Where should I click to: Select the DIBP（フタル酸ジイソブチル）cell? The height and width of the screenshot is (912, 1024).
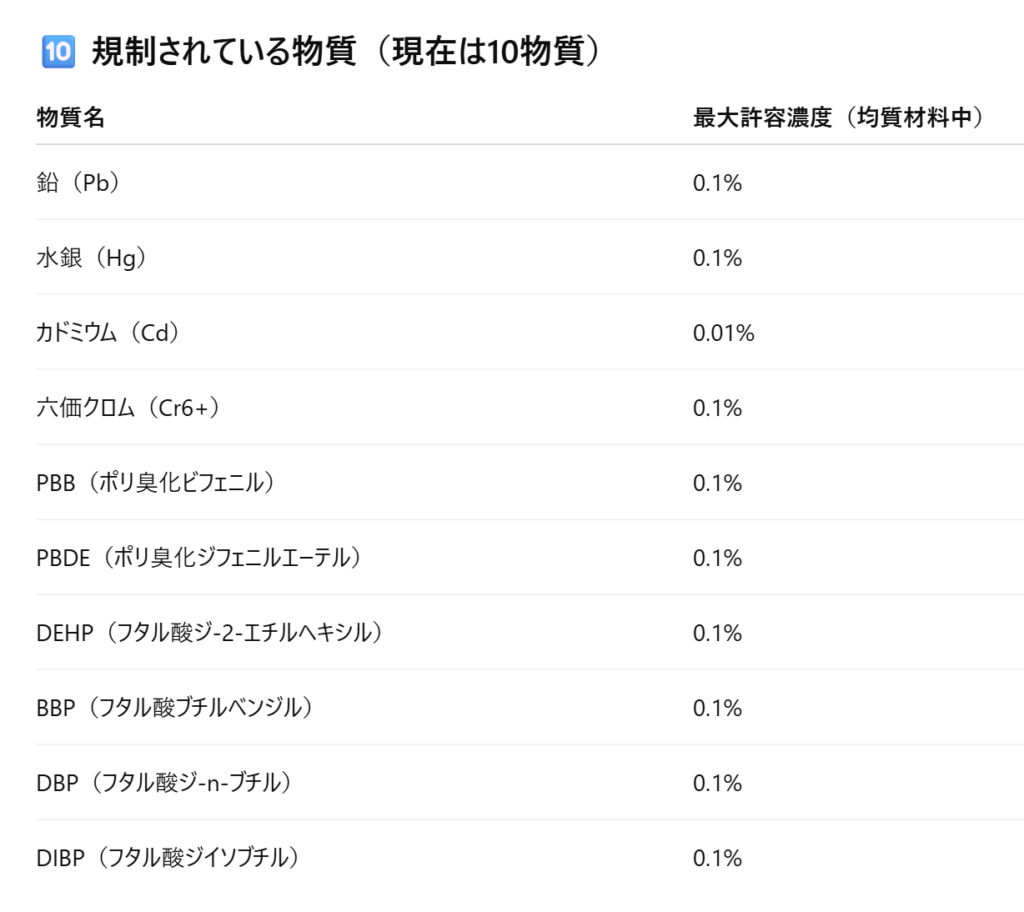168,858
